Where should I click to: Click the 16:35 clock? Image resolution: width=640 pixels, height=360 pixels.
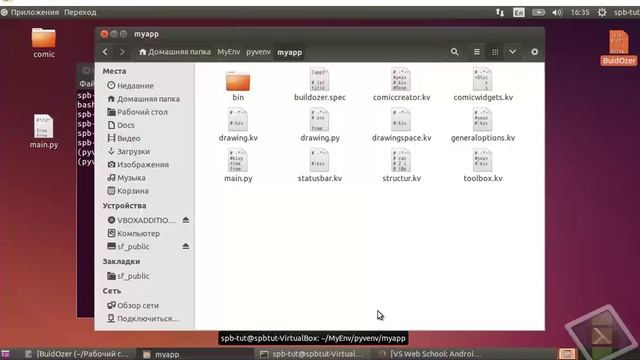pyautogui.click(x=580, y=12)
